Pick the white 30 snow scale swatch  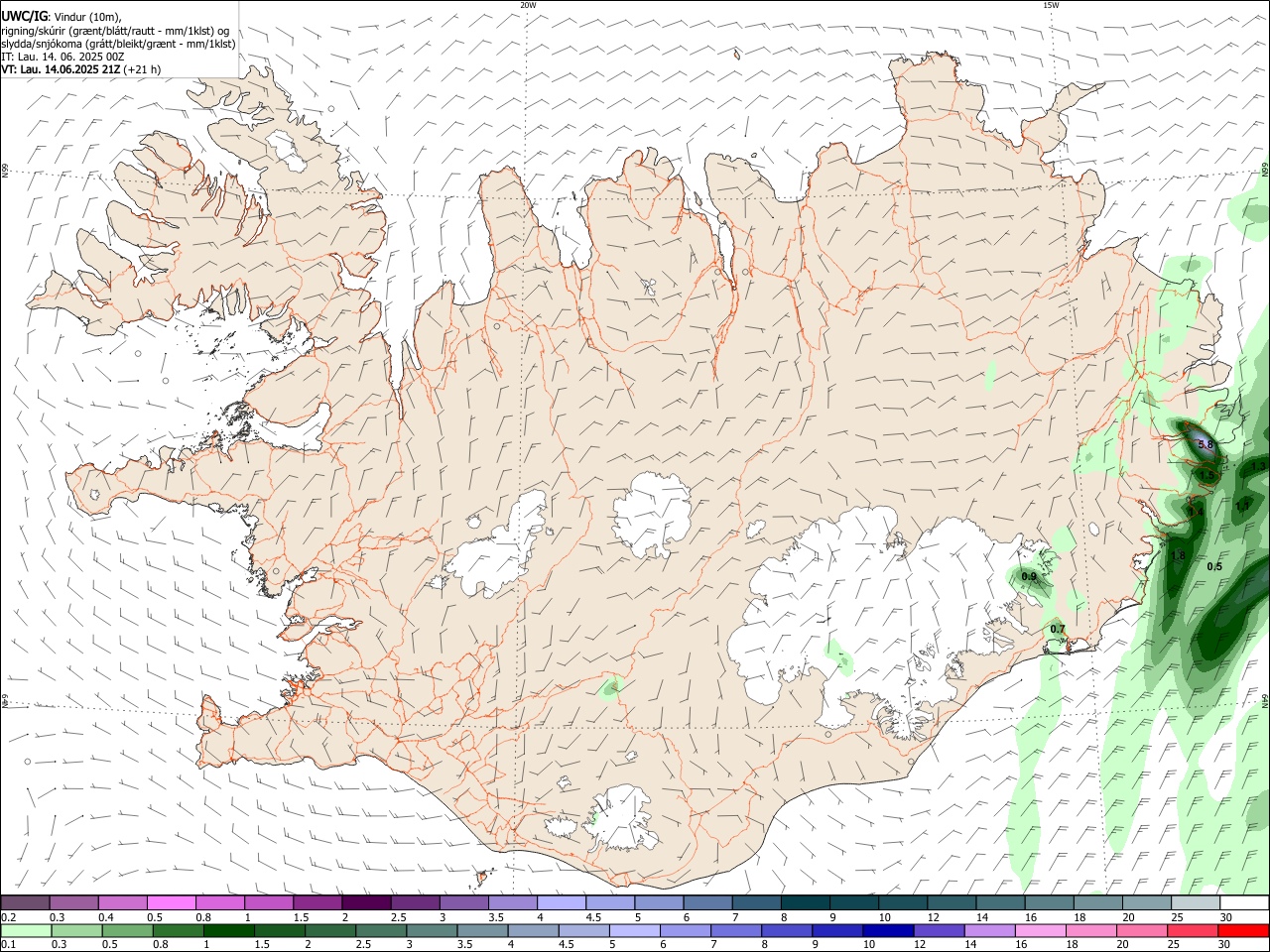pos(1243,902)
